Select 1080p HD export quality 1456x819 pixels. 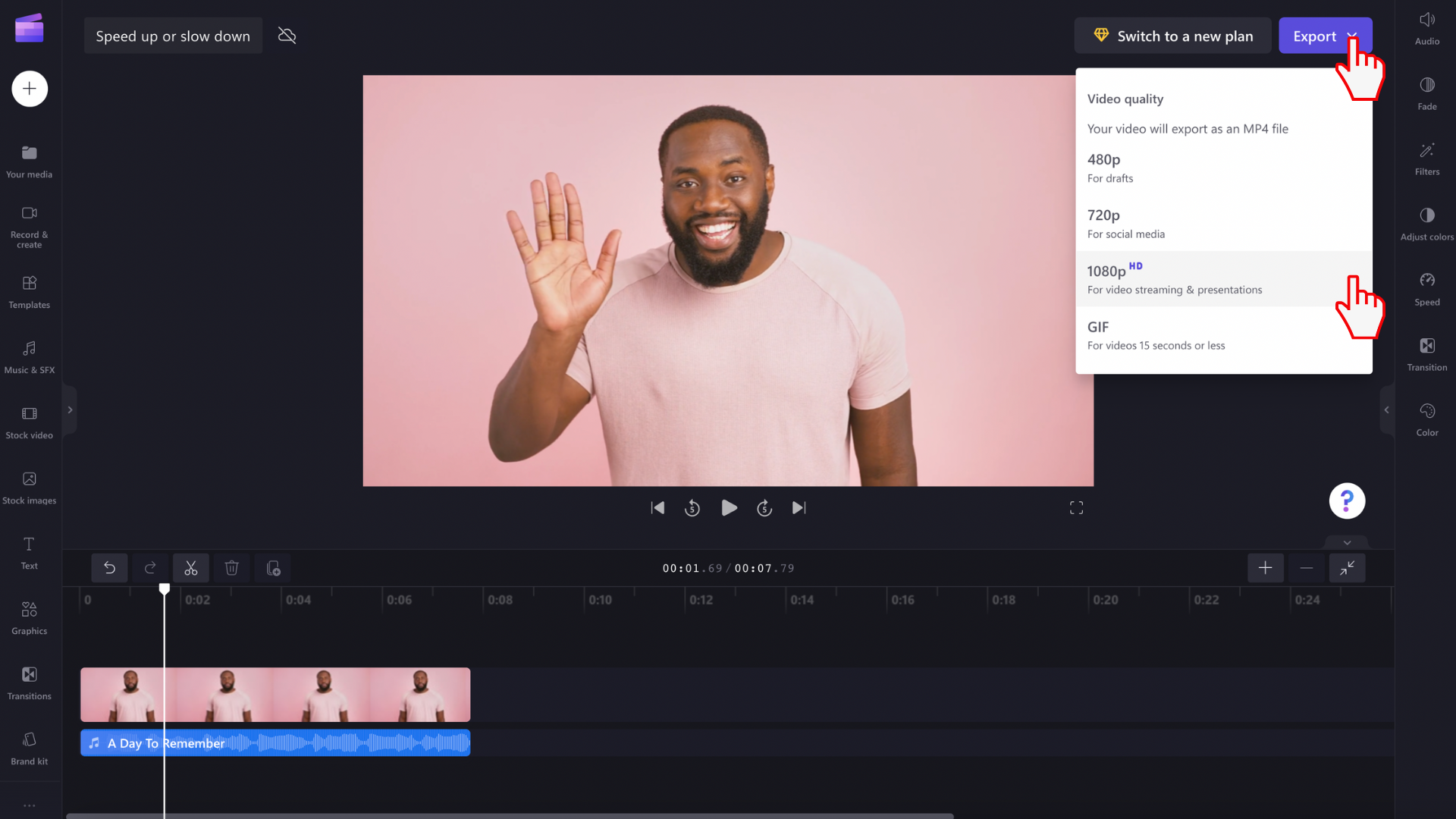coord(1175,279)
